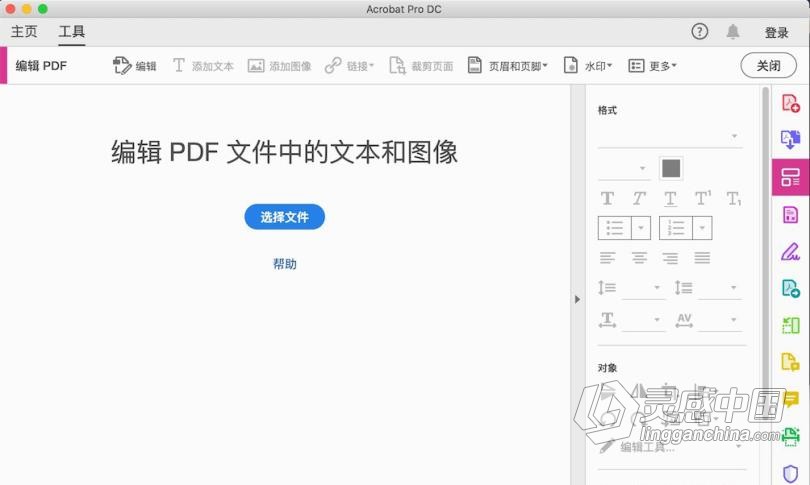Toggle bold text formatting

[608, 198]
